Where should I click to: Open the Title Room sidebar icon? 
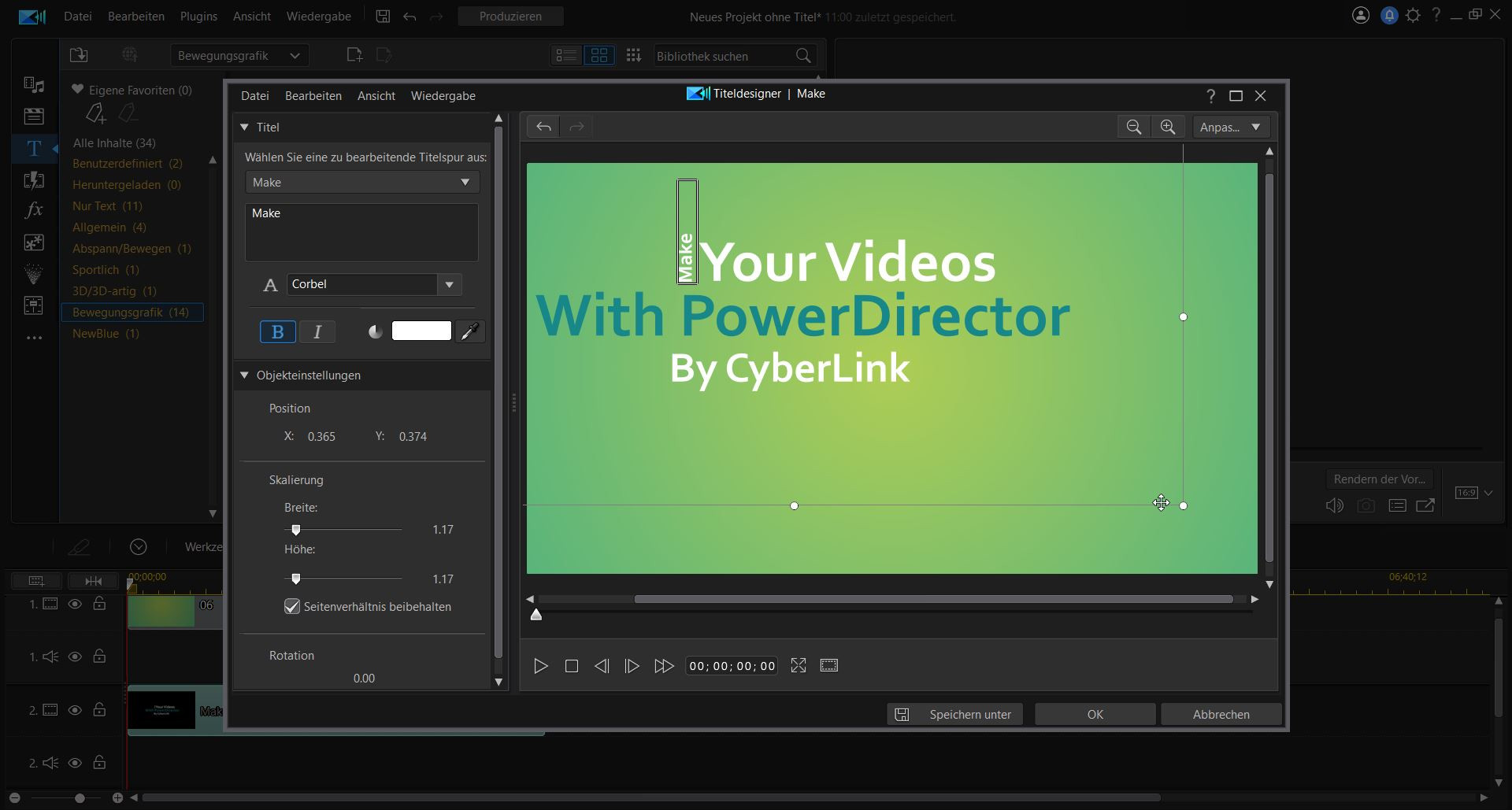coord(34,148)
